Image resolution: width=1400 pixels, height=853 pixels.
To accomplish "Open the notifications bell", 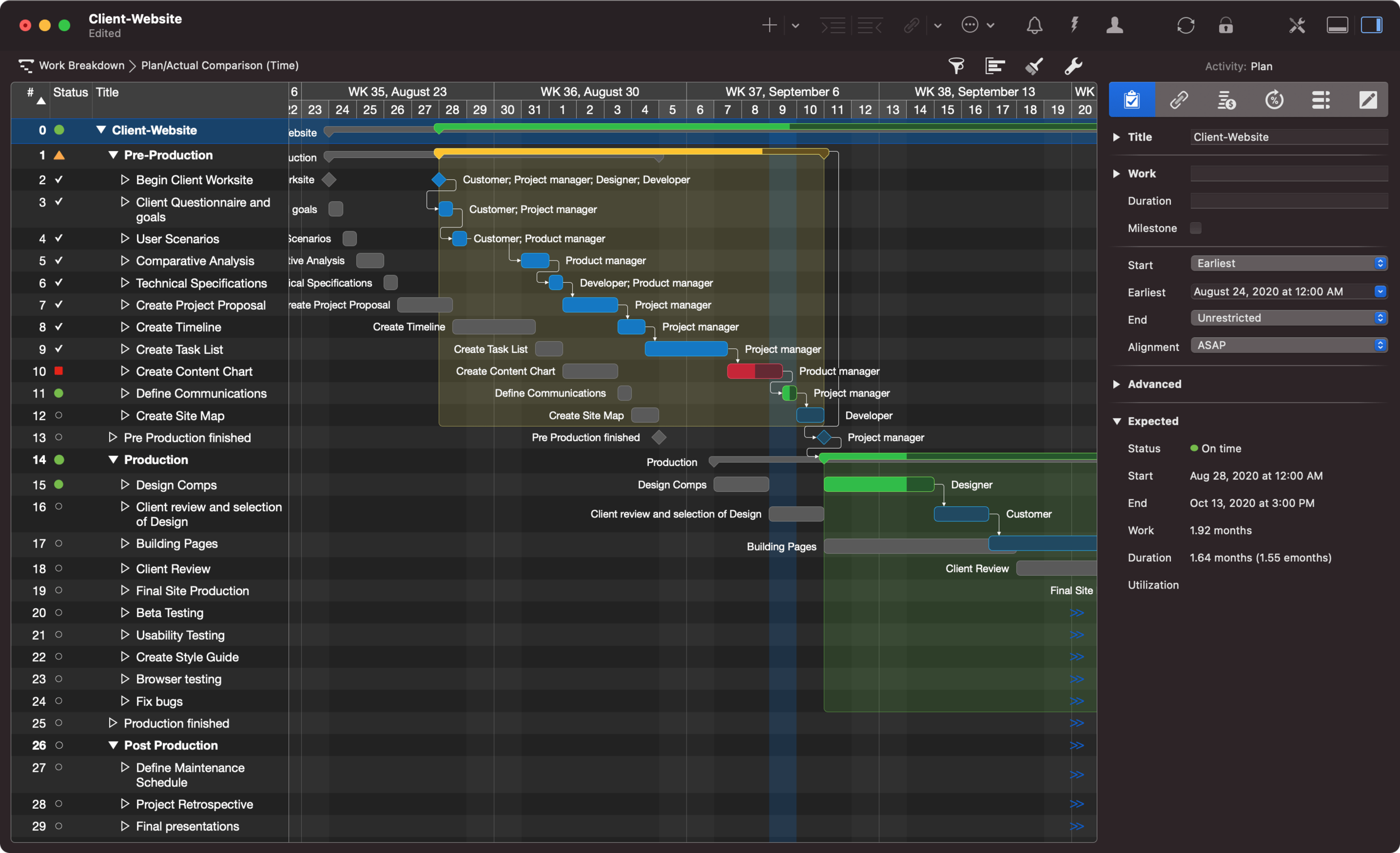I will [x=1034, y=26].
